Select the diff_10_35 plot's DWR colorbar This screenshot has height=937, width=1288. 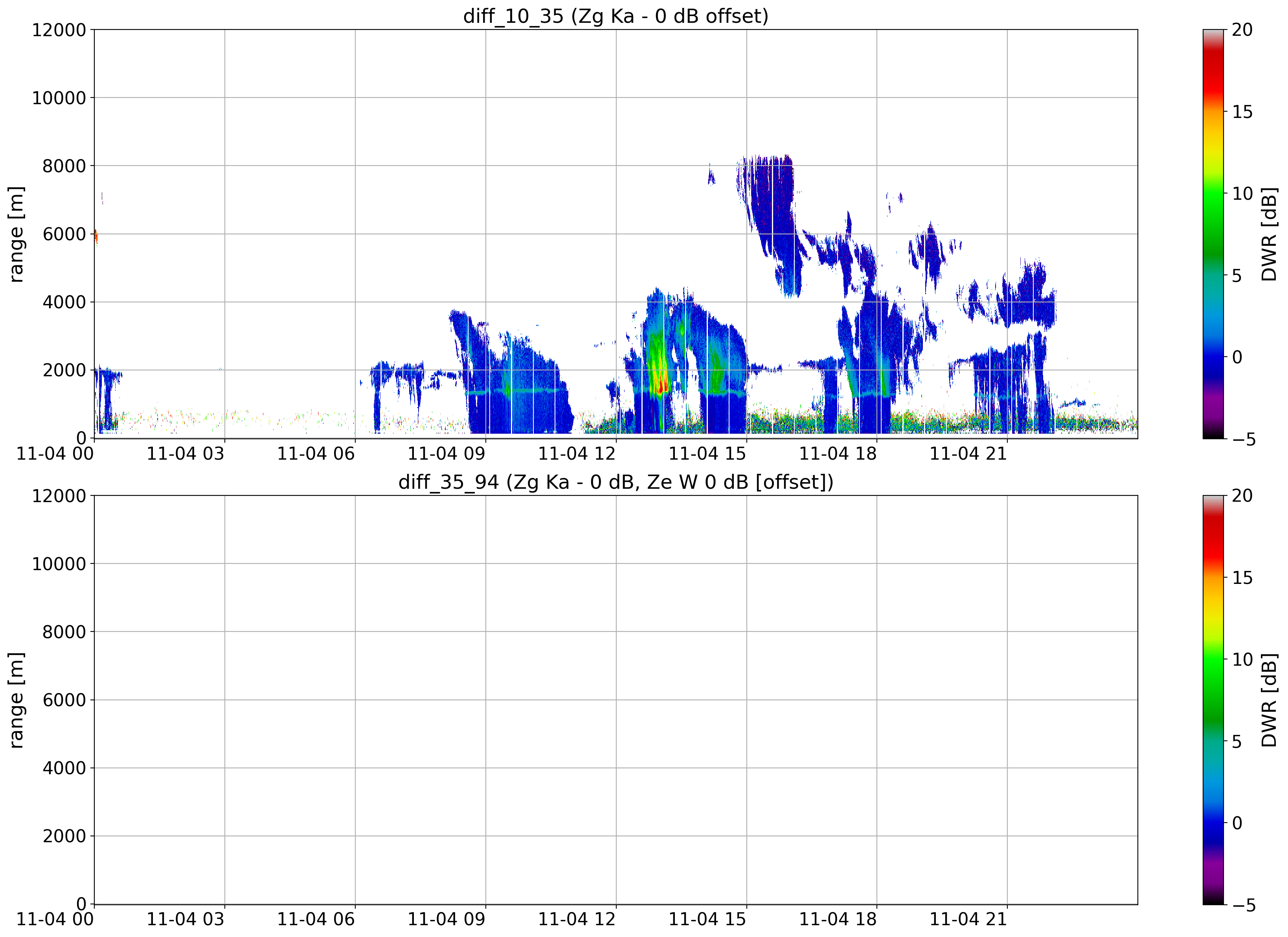[1213, 234]
